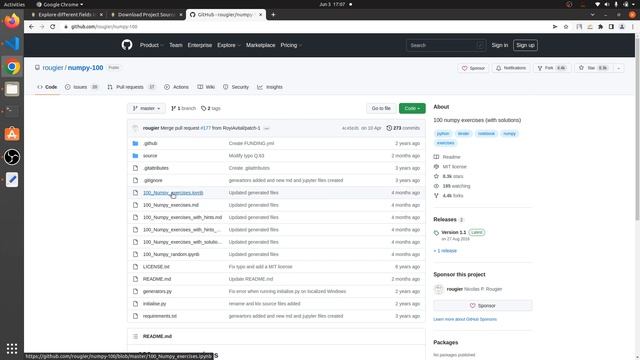The height and width of the screenshot is (360, 640).
Task: Open the 273 commits link
Action: (403, 128)
